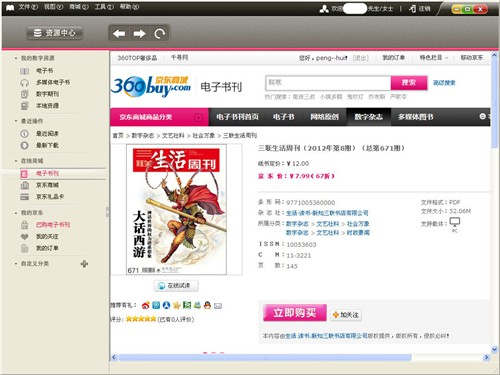Screen dimensions: 500x375
Task: Switch to the 电子书 nav tab
Action: 283,117
